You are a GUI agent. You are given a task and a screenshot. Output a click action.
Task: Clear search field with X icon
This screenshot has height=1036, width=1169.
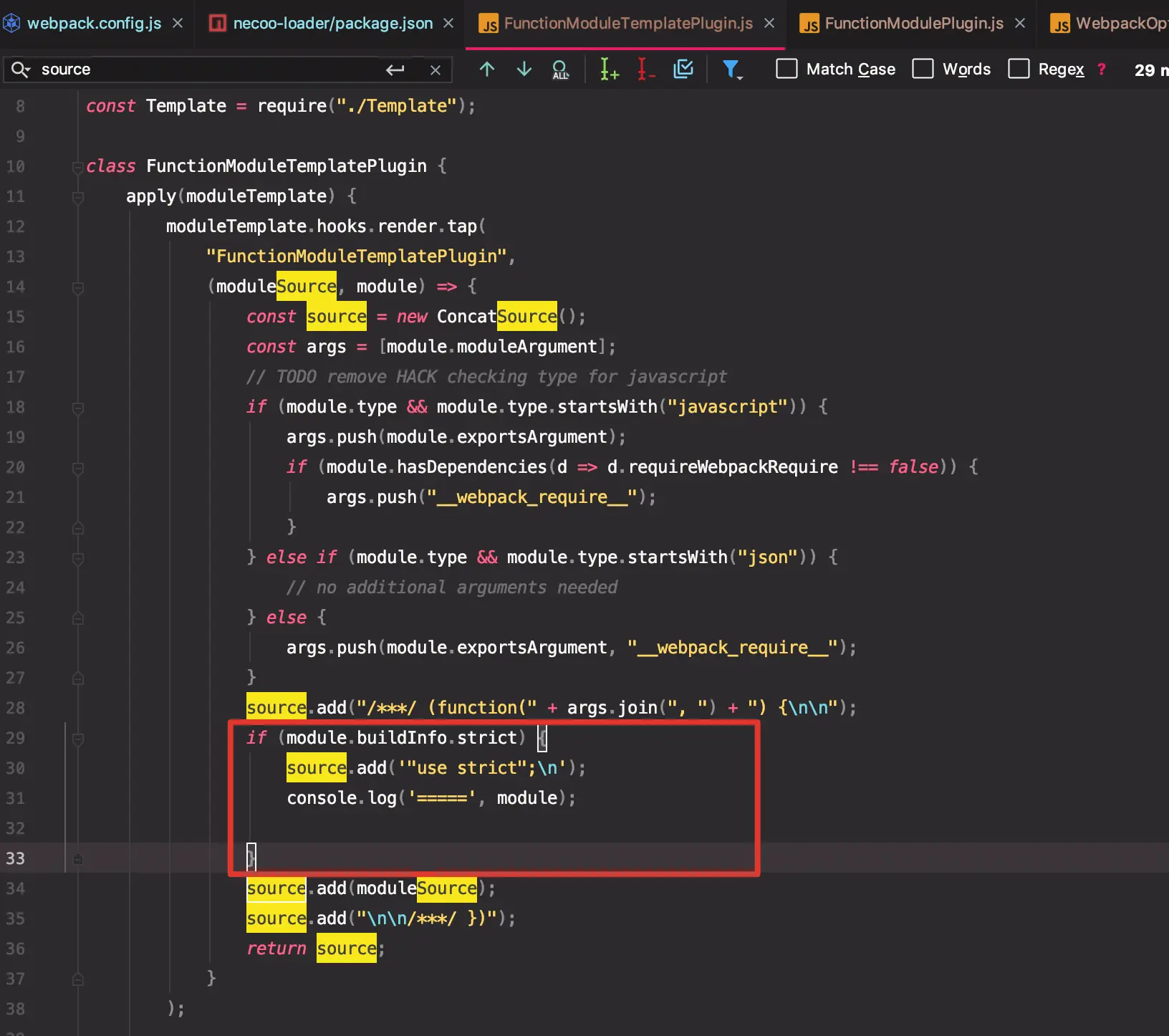[x=435, y=69]
